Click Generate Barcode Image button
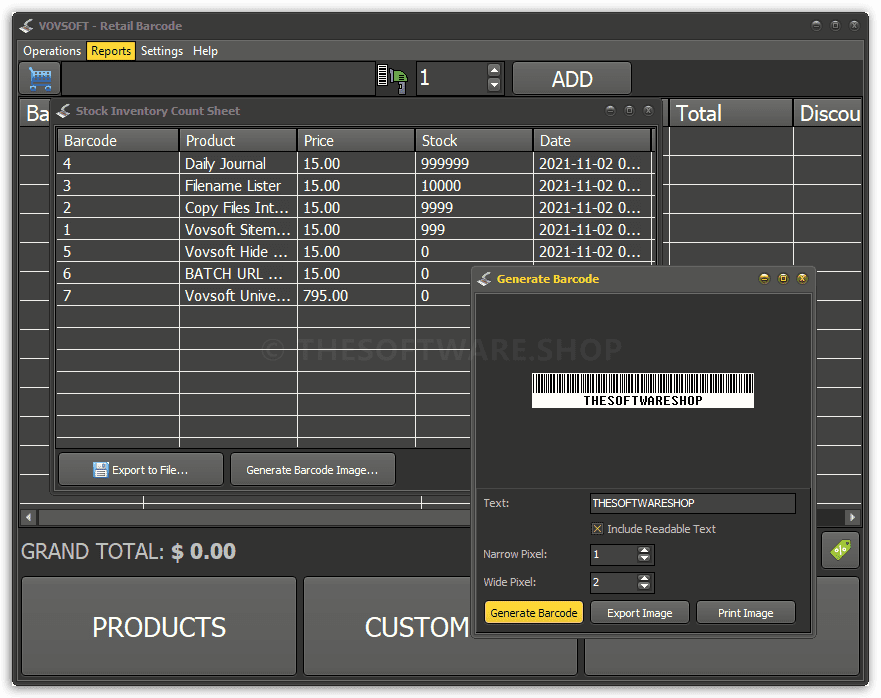Screen dimensions: 881x698 (312, 470)
